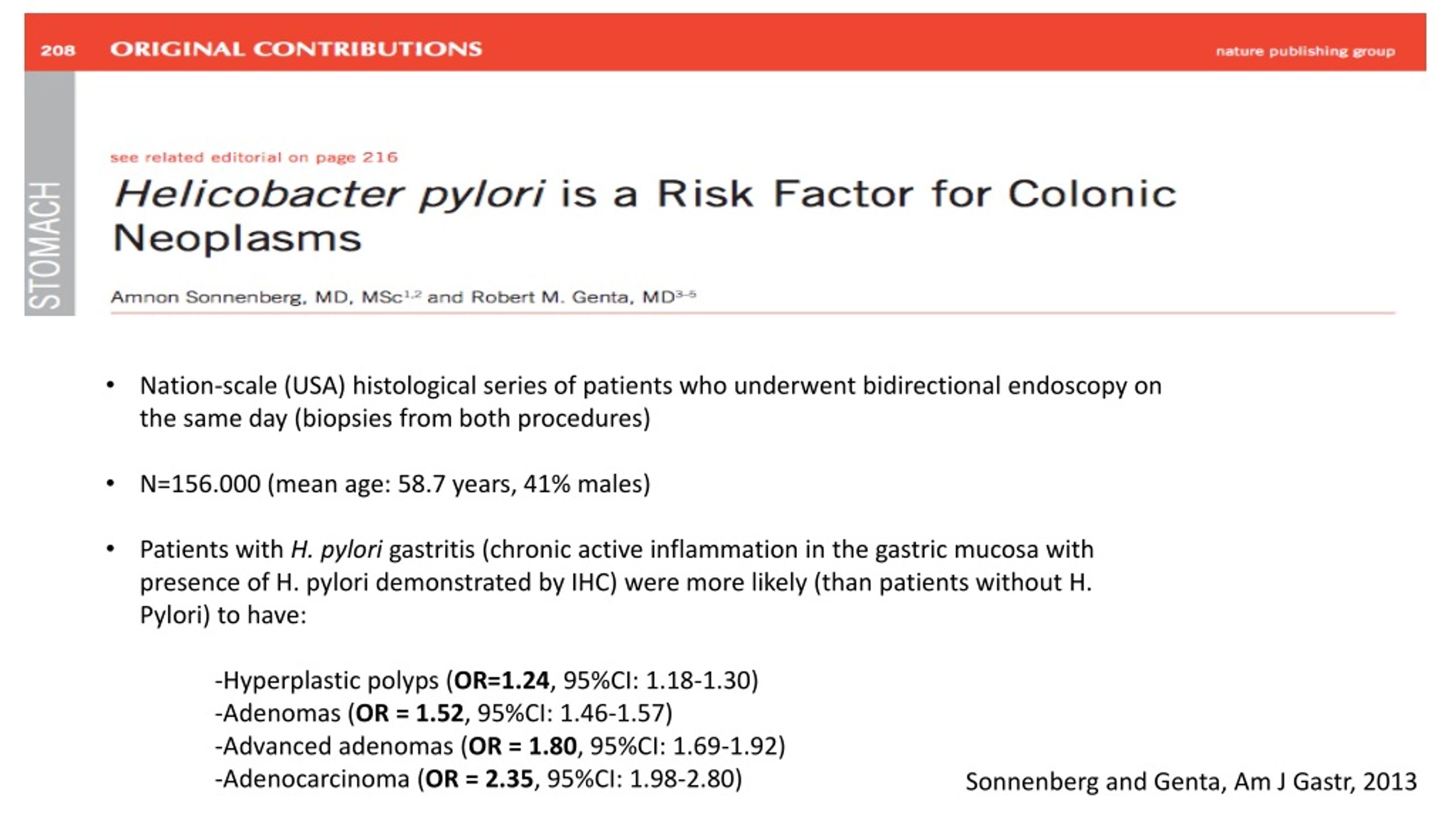Click the italic 'Helicobacter pylori' in the title

pos(330,195)
